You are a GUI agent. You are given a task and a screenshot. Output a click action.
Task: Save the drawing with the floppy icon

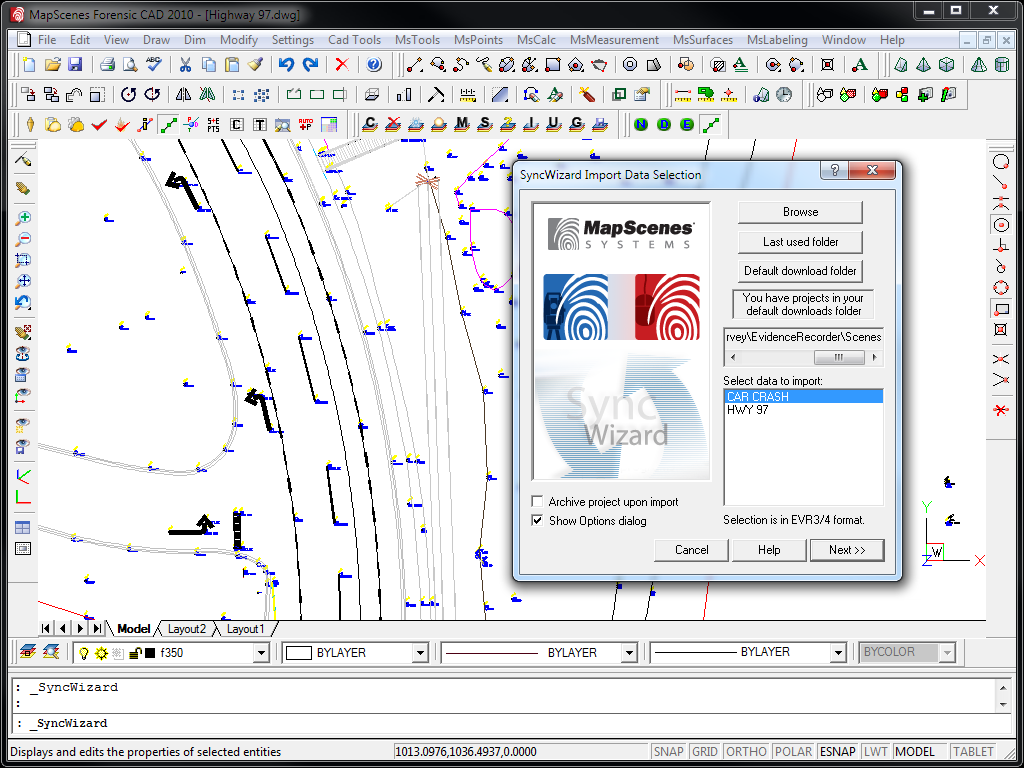pos(75,65)
